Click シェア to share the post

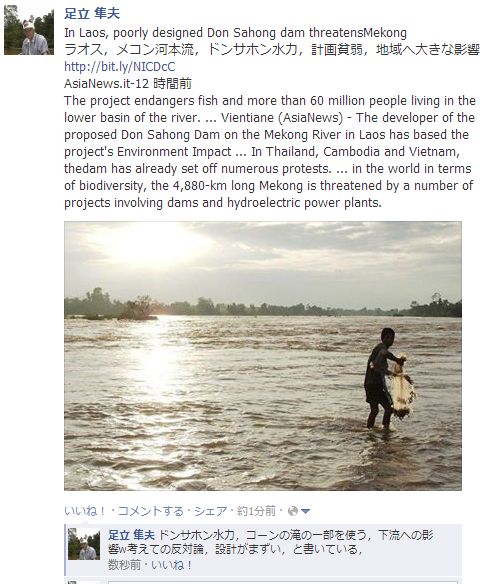coord(210,511)
